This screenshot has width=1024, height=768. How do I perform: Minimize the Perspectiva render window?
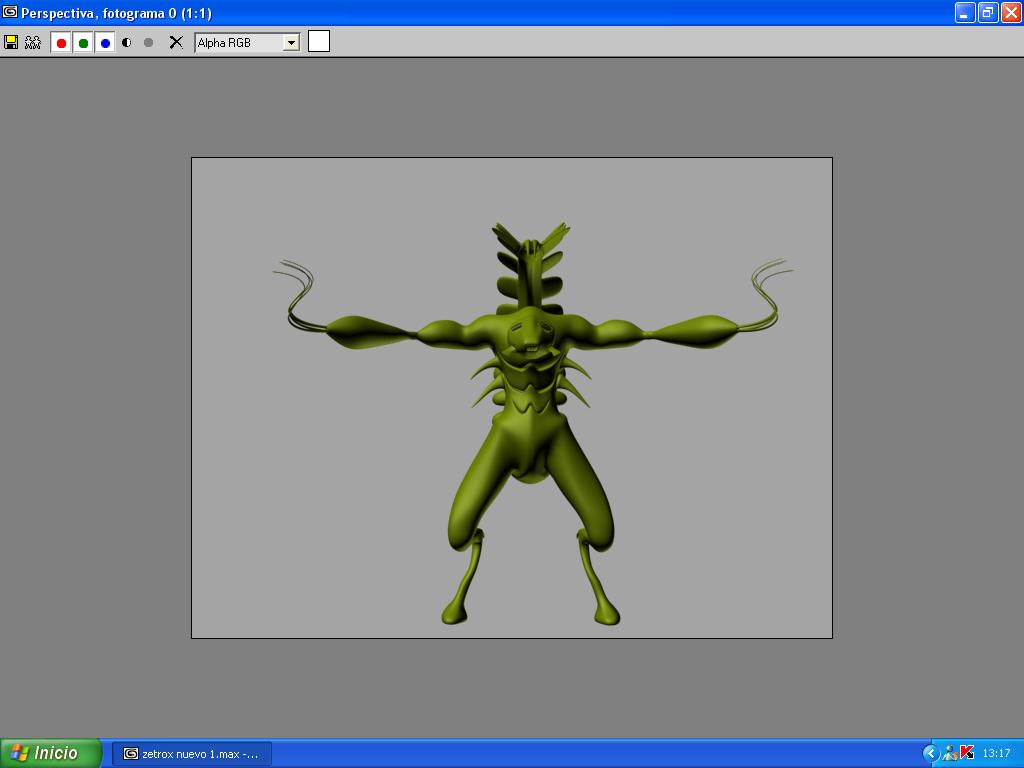(x=965, y=12)
